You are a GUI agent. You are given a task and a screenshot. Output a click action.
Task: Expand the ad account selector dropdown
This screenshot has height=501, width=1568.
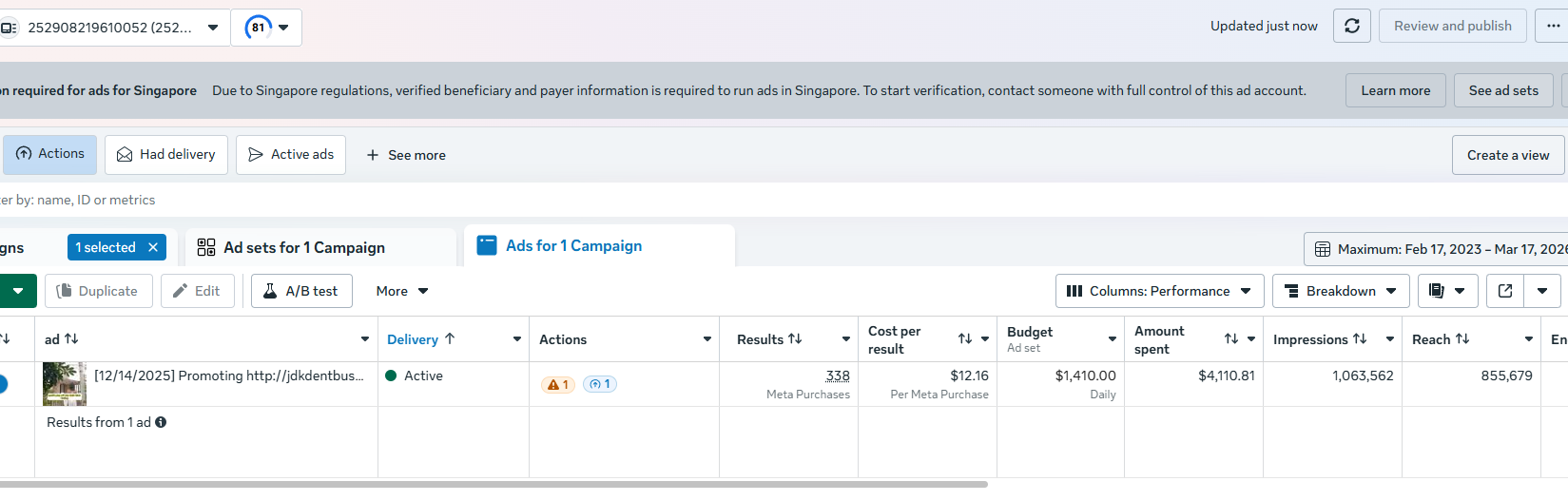click(x=213, y=28)
